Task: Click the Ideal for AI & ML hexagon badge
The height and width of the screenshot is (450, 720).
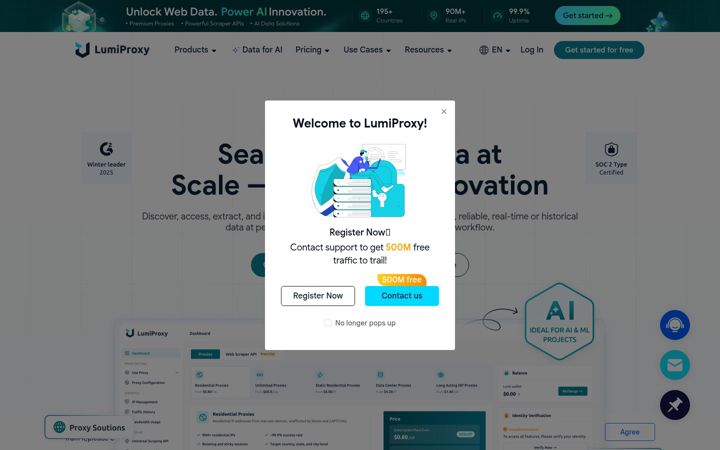Action: (559, 321)
